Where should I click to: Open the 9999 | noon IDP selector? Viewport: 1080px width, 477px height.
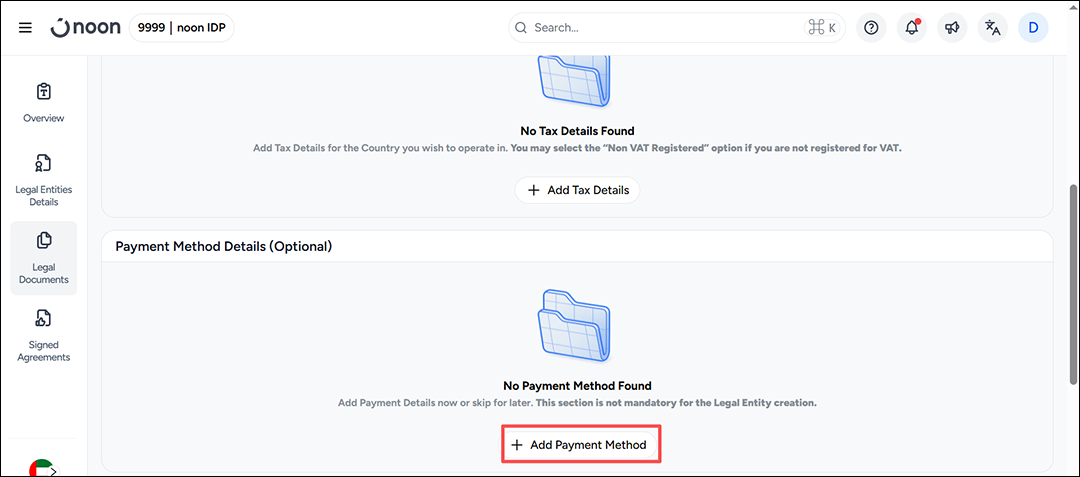tap(182, 28)
